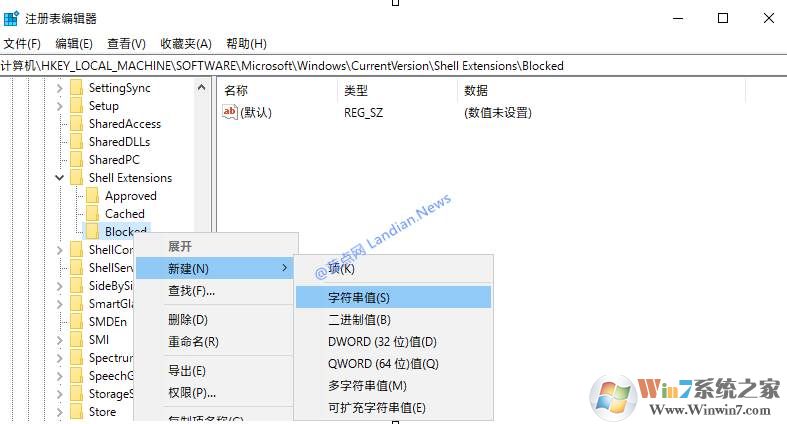787x424 pixels.
Task: Expand the ShellCor... key node
Action: tap(60, 250)
